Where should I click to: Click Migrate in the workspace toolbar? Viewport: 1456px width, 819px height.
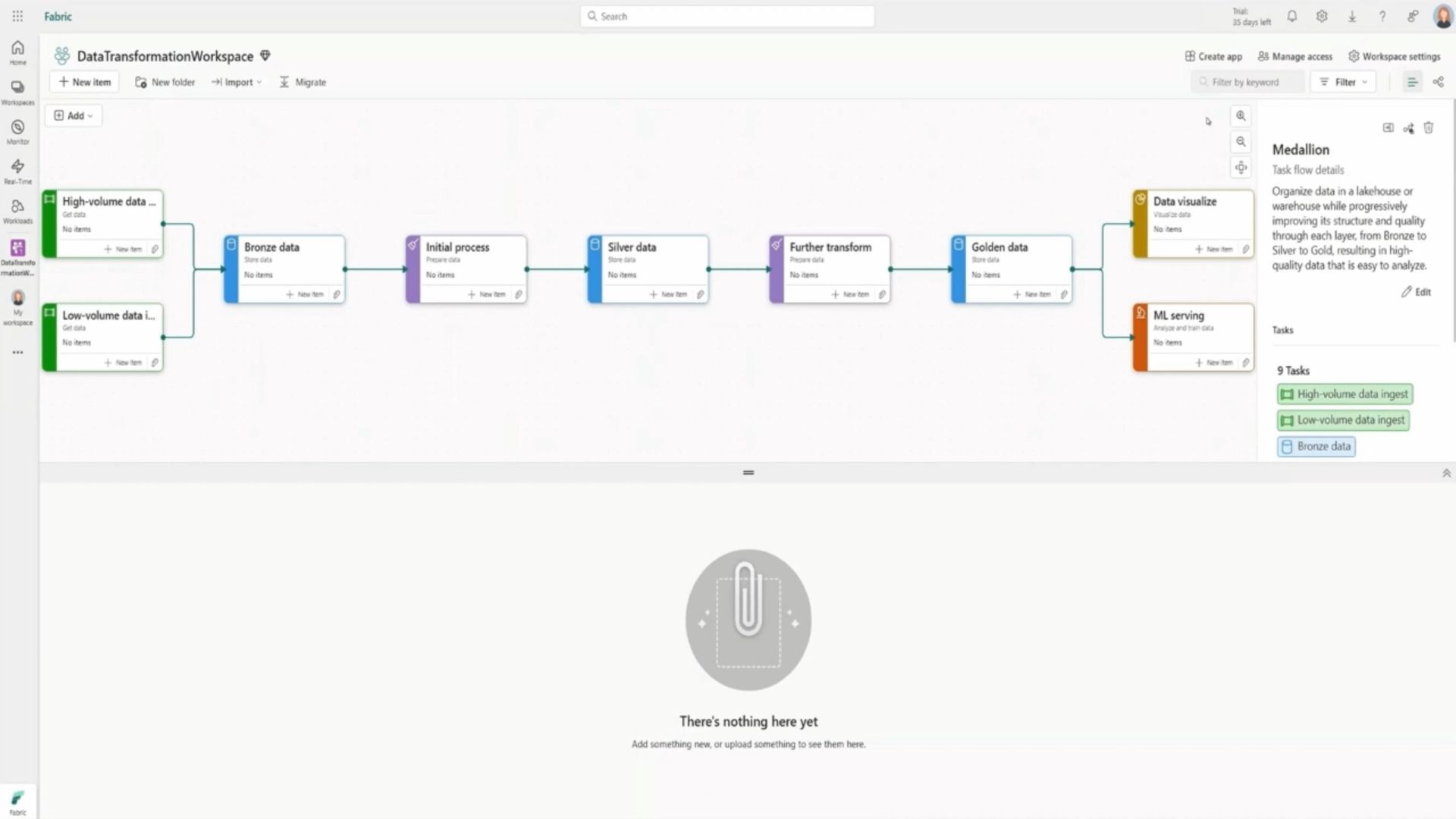[x=303, y=82]
